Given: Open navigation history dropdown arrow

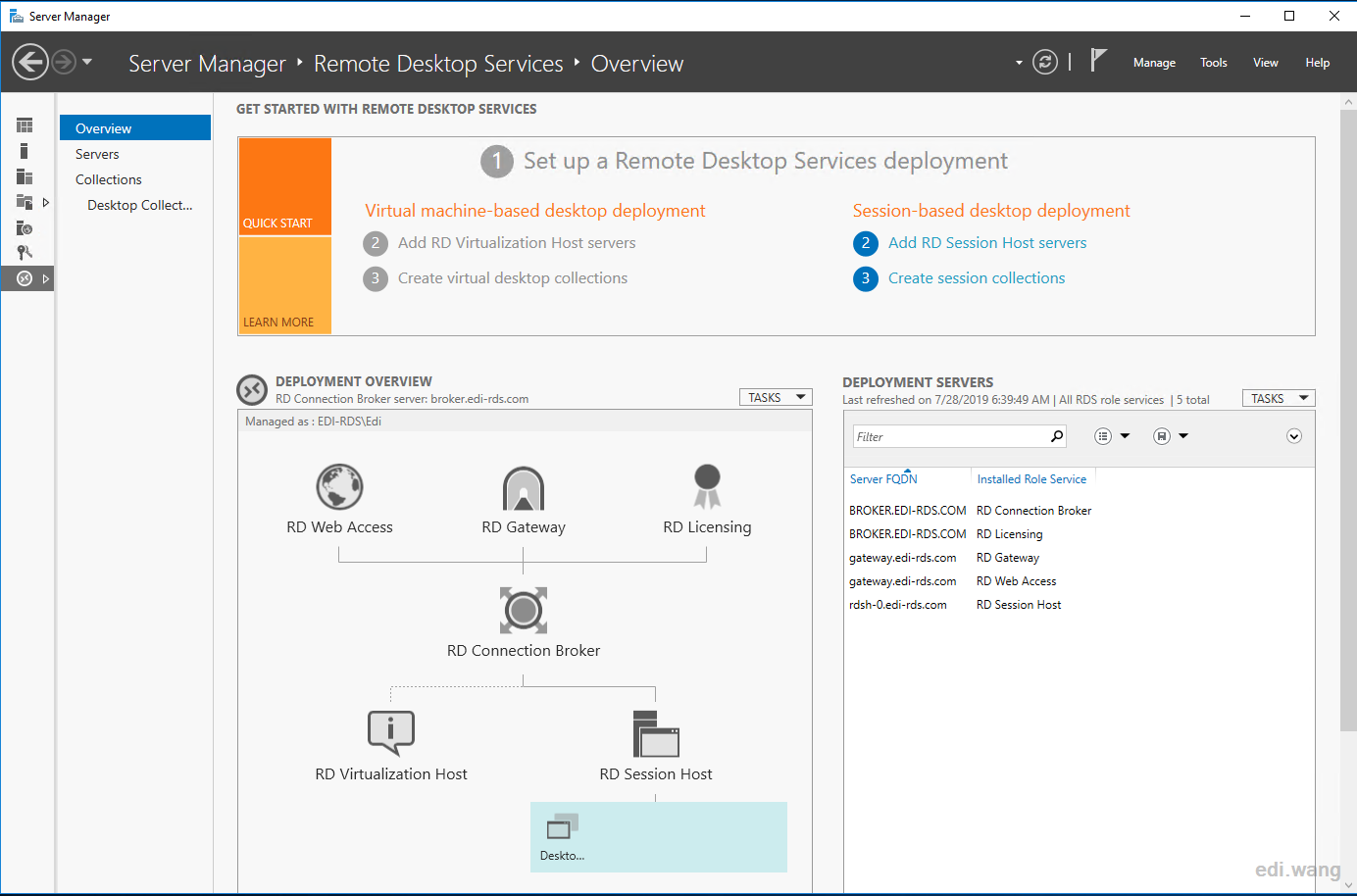Looking at the screenshot, I should pos(87,62).
